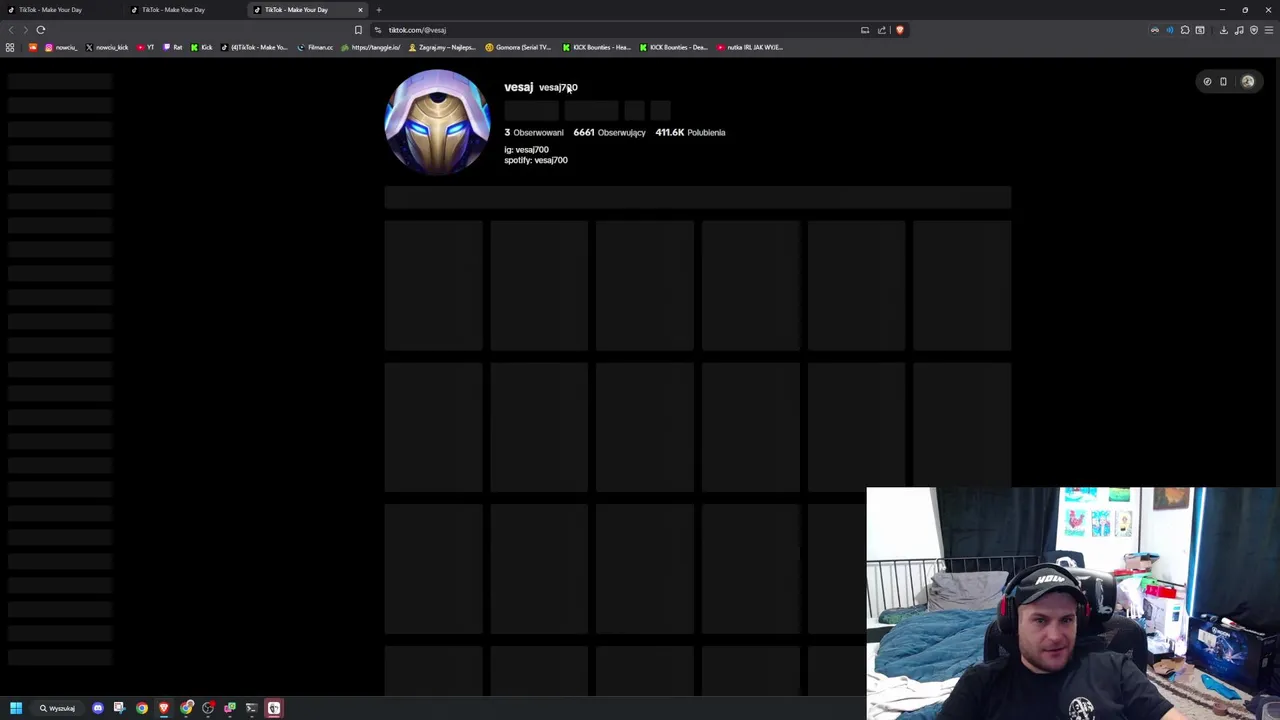The height and width of the screenshot is (720, 1280).
Task: Click the 411.6K Polubienia likes count
Action: 690,132
